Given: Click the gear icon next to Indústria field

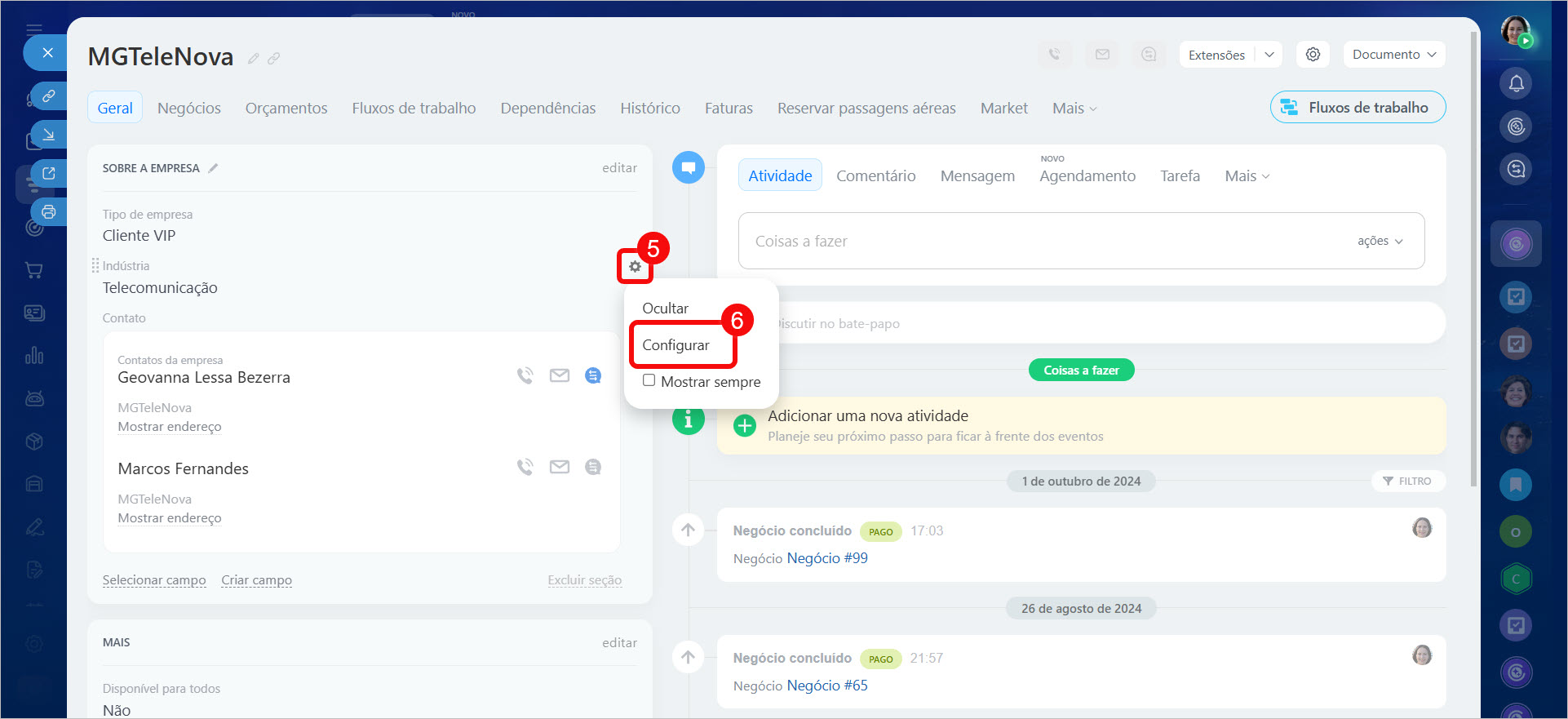Looking at the screenshot, I should point(635,267).
